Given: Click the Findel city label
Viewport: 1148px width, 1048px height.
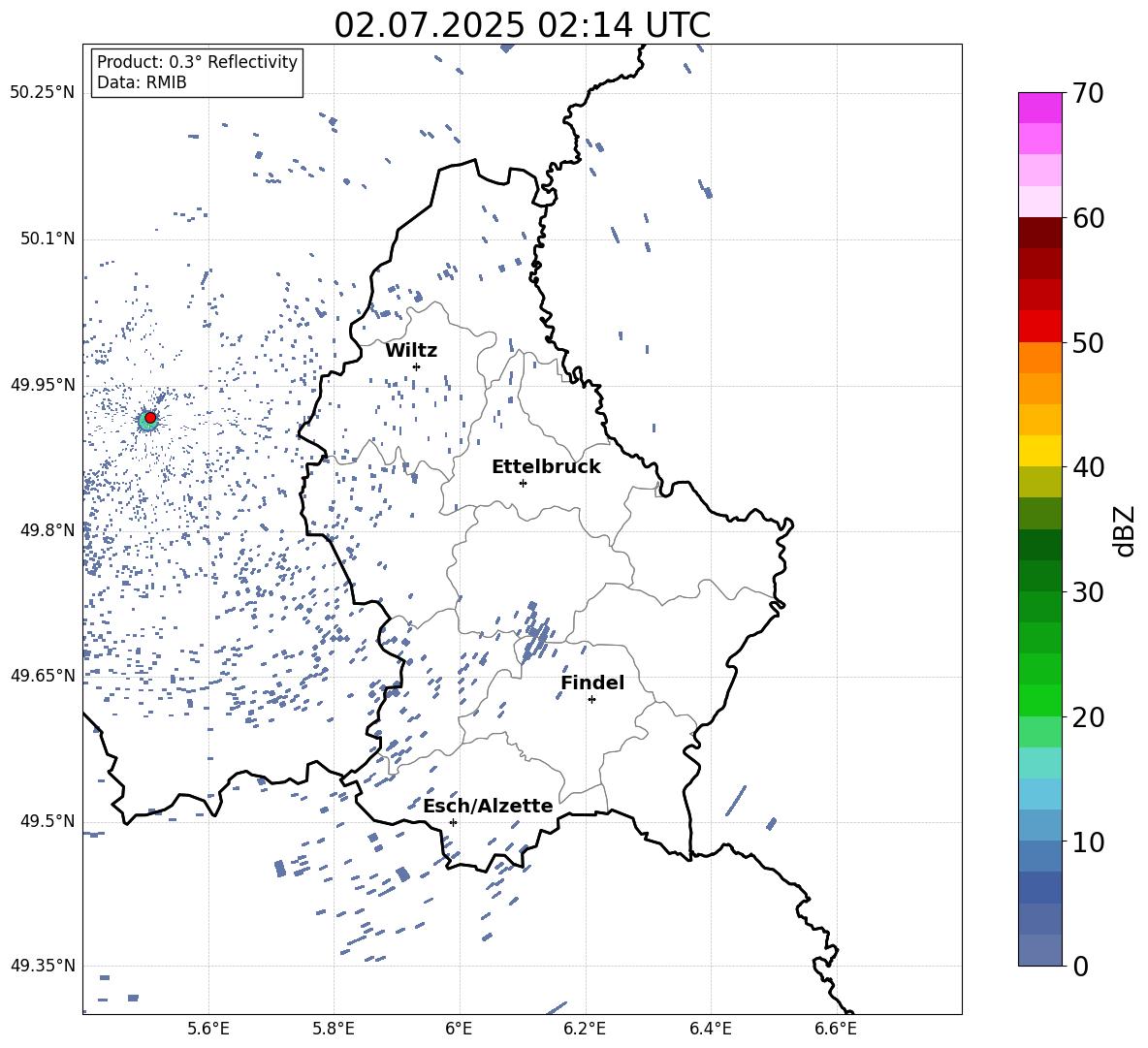Looking at the screenshot, I should [592, 683].
